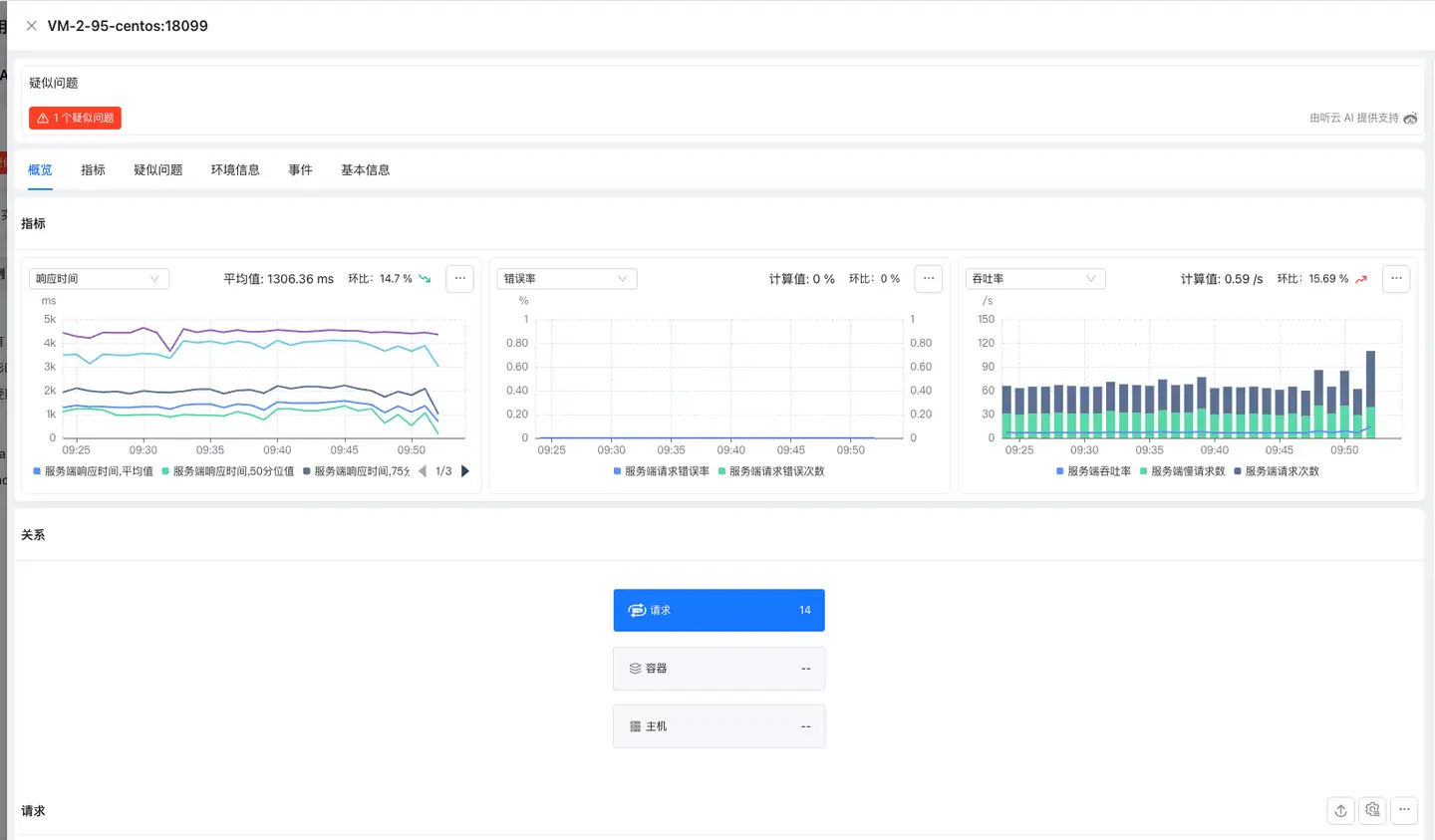Screen dimensions: 1435x840
Task: Switch to the 事件 tab
Action: tap(301, 169)
